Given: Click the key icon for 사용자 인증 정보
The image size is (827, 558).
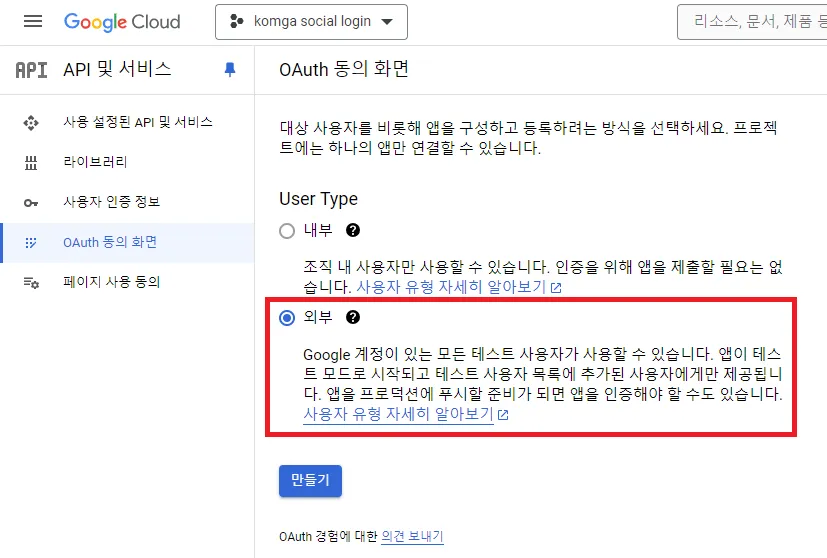Looking at the screenshot, I should pyautogui.click(x=31, y=202).
